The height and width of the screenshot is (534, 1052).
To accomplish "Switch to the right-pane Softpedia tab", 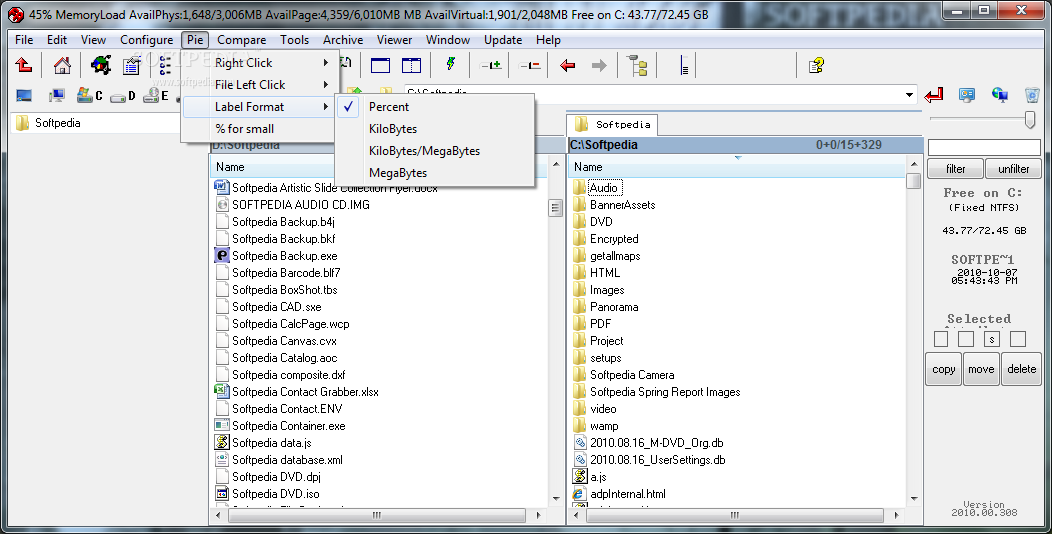I will pos(612,124).
